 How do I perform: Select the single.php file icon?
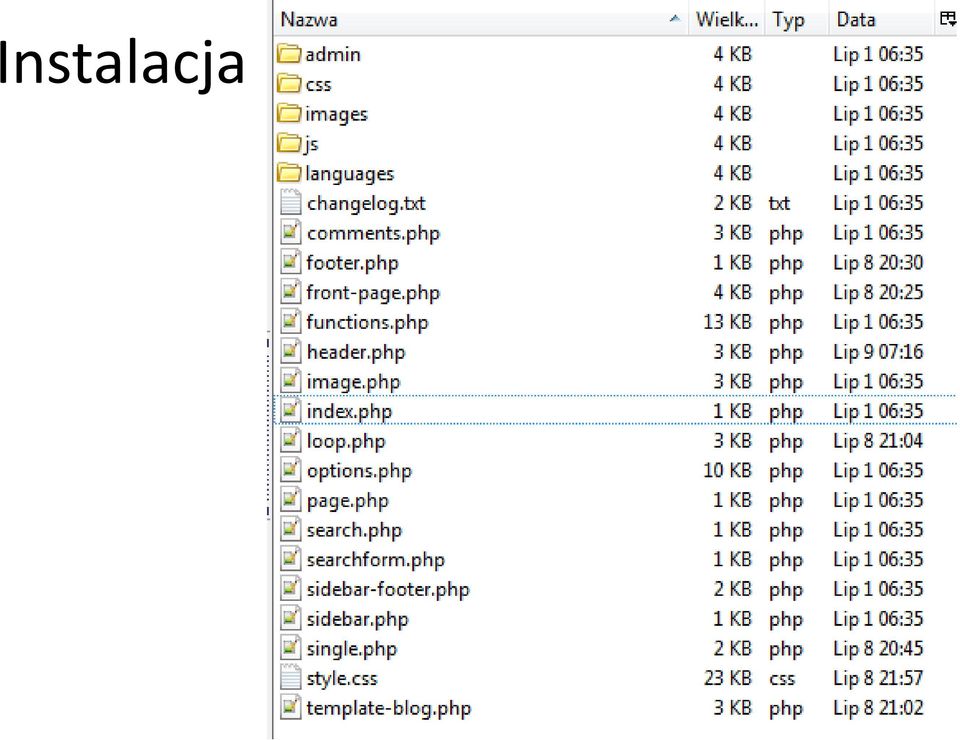[290, 648]
